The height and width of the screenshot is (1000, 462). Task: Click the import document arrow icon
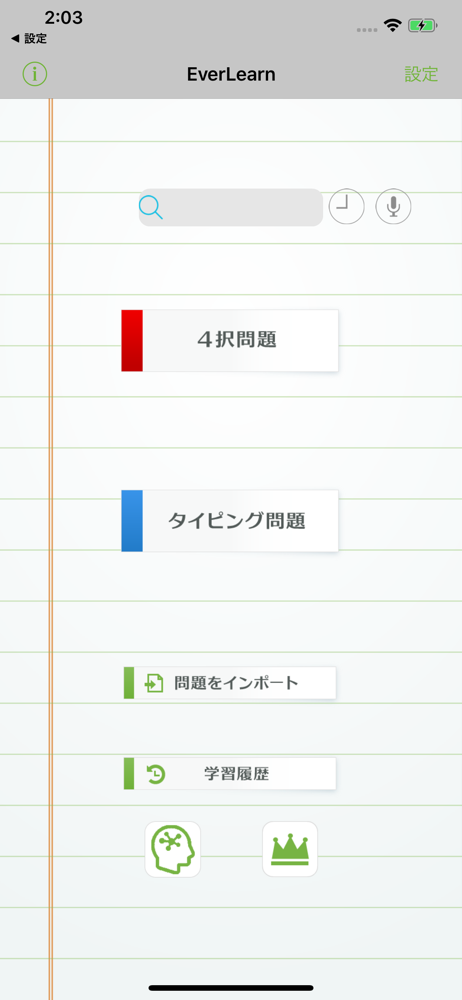154,683
